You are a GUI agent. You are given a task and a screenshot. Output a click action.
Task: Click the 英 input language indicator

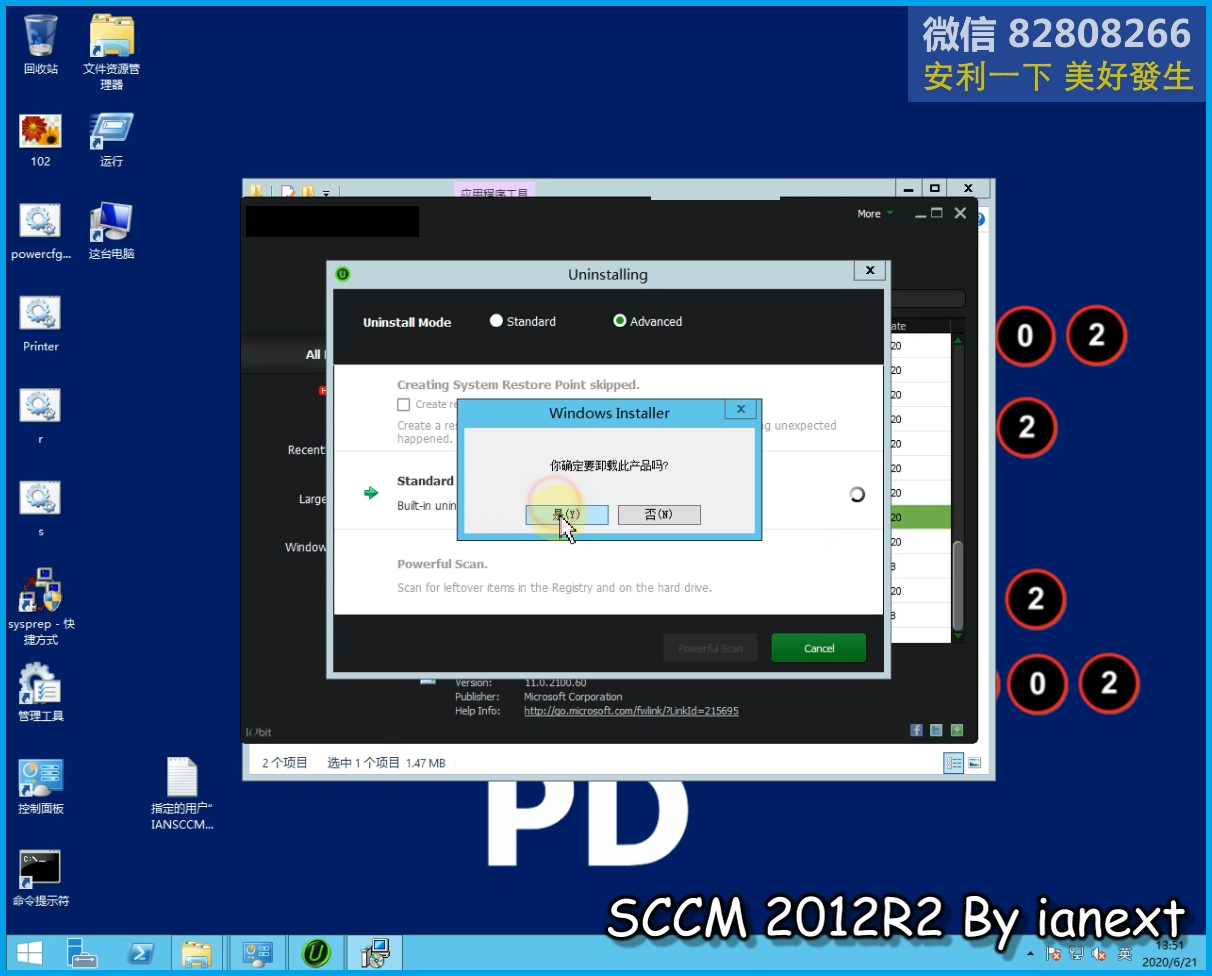[1125, 954]
